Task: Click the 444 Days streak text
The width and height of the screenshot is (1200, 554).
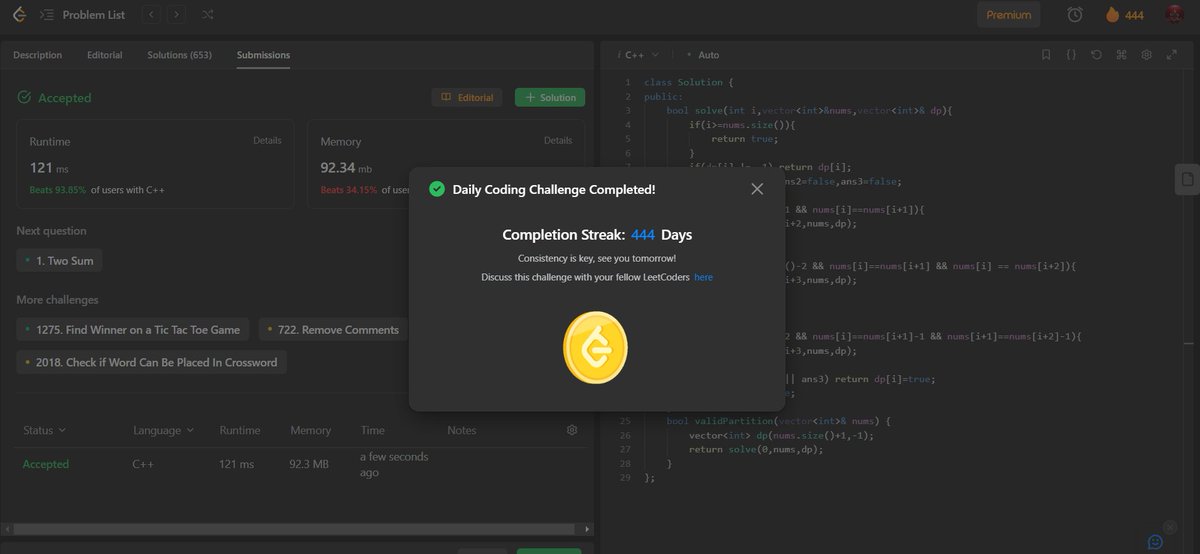Action: tap(661, 235)
